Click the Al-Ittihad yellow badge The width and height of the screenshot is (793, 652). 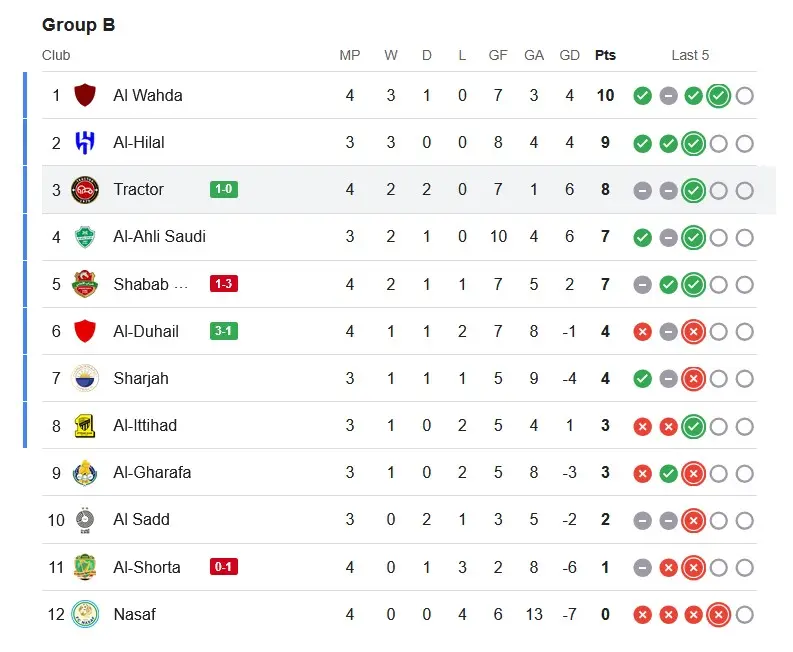pyautogui.click(x=85, y=426)
